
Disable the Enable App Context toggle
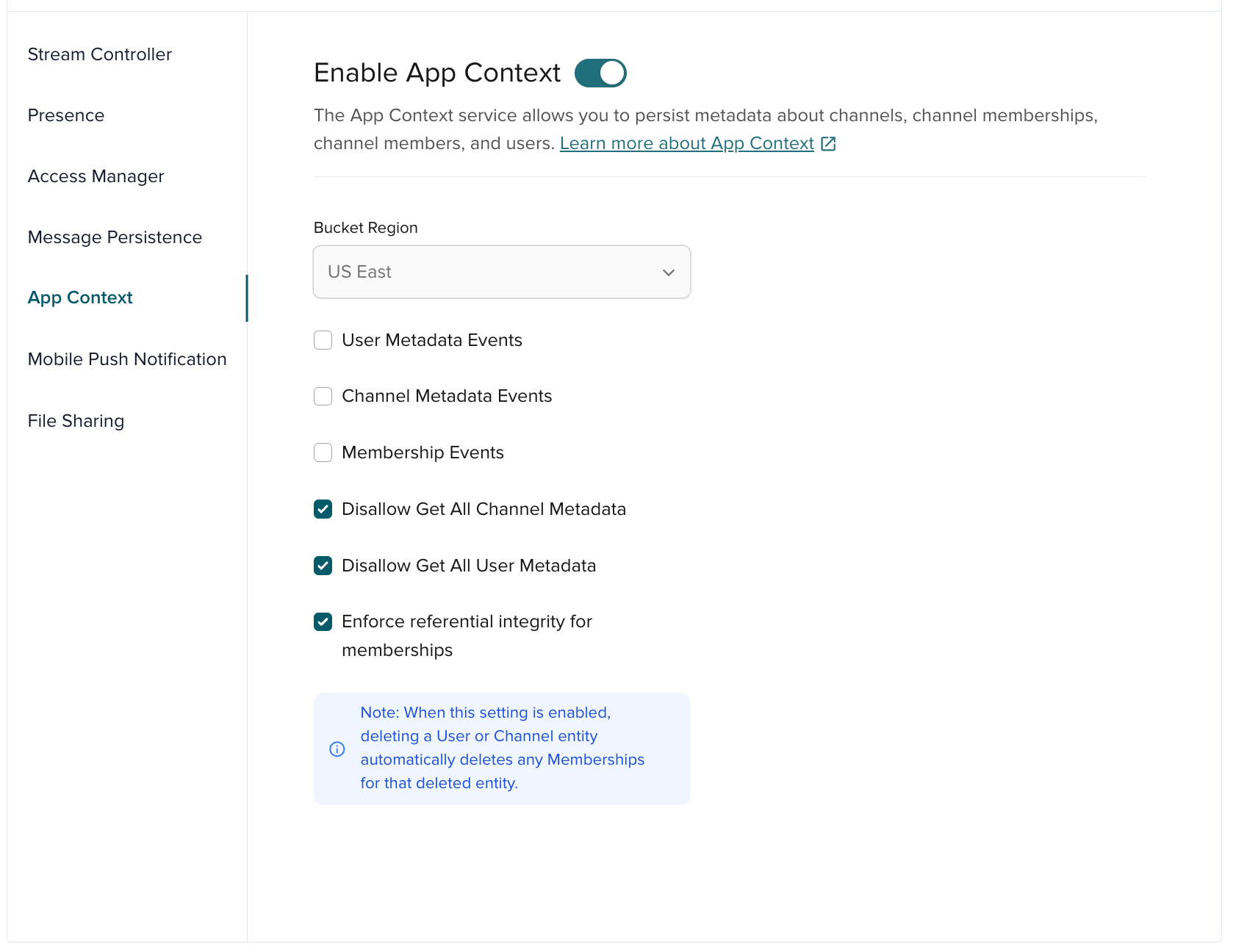[600, 73]
